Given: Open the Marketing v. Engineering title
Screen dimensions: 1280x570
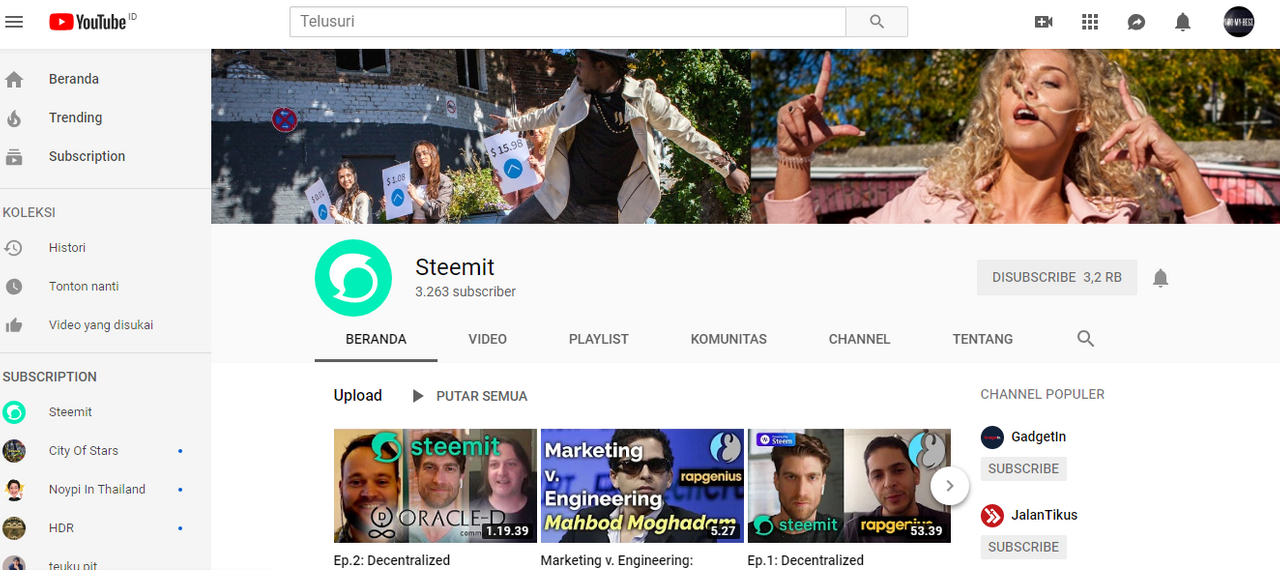Looking at the screenshot, I should point(617,561).
